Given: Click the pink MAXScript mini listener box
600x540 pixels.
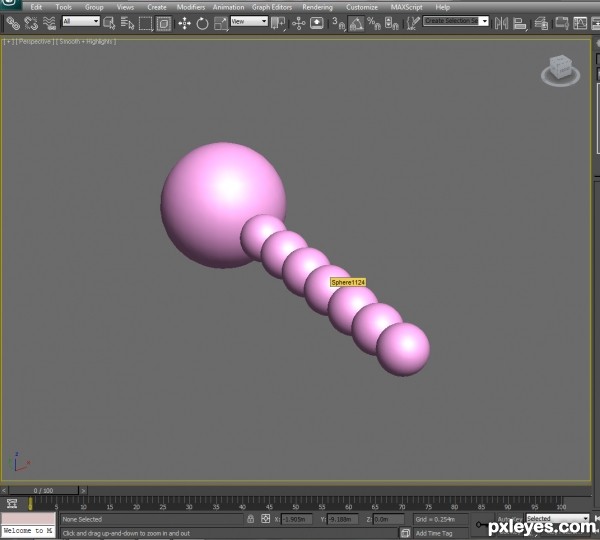Looking at the screenshot, I should [28, 519].
